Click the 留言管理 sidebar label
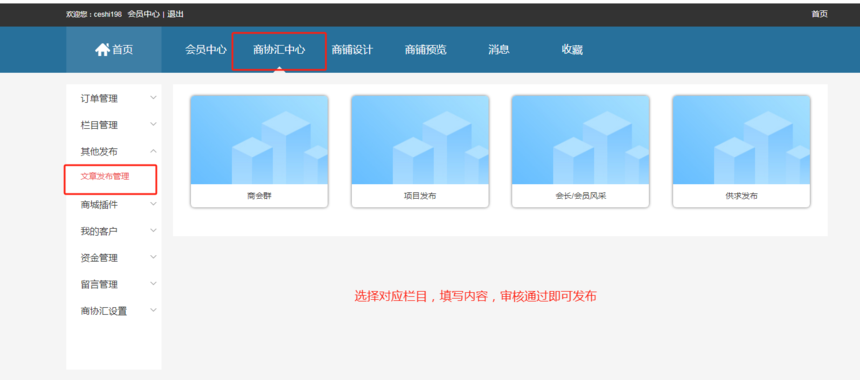This screenshot has width=860, height=380. [x=99, y=285]
